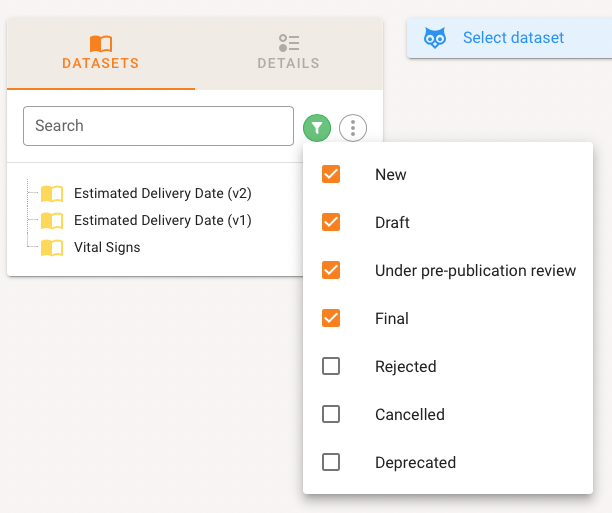
Task: Tick the Deprecated status checkbox
Action: tap(331, 462)
